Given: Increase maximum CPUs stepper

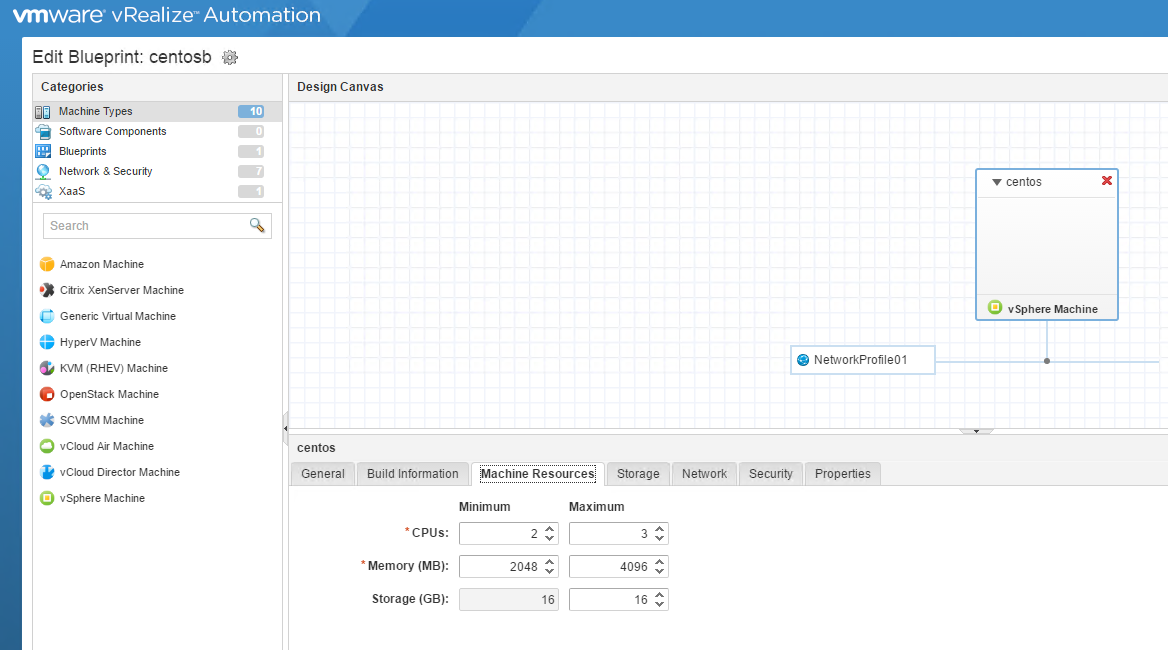Looking at the screenshot, I should click(659, 529).
